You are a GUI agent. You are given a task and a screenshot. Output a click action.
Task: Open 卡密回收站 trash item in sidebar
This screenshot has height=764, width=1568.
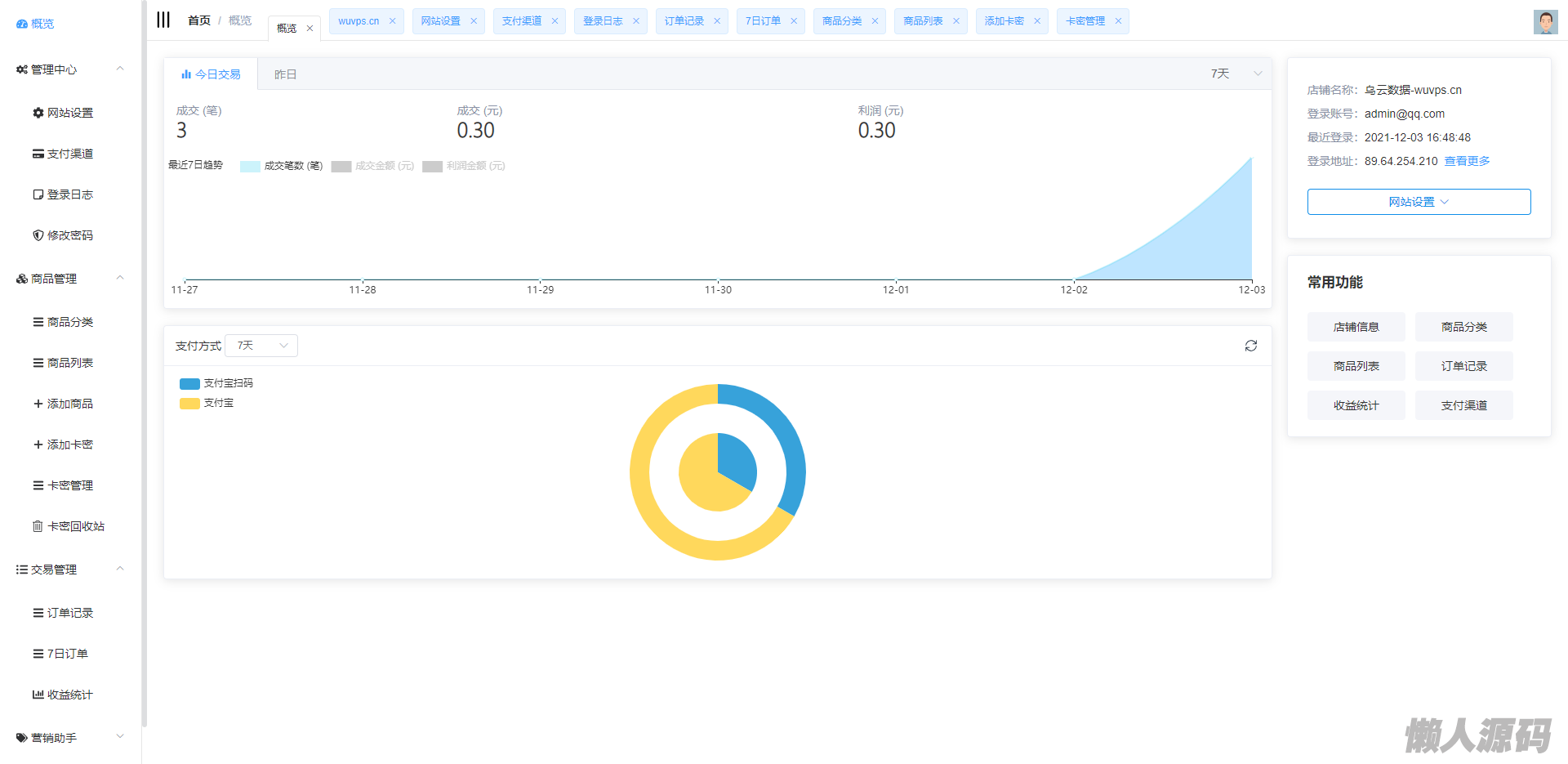coord(69,526)
